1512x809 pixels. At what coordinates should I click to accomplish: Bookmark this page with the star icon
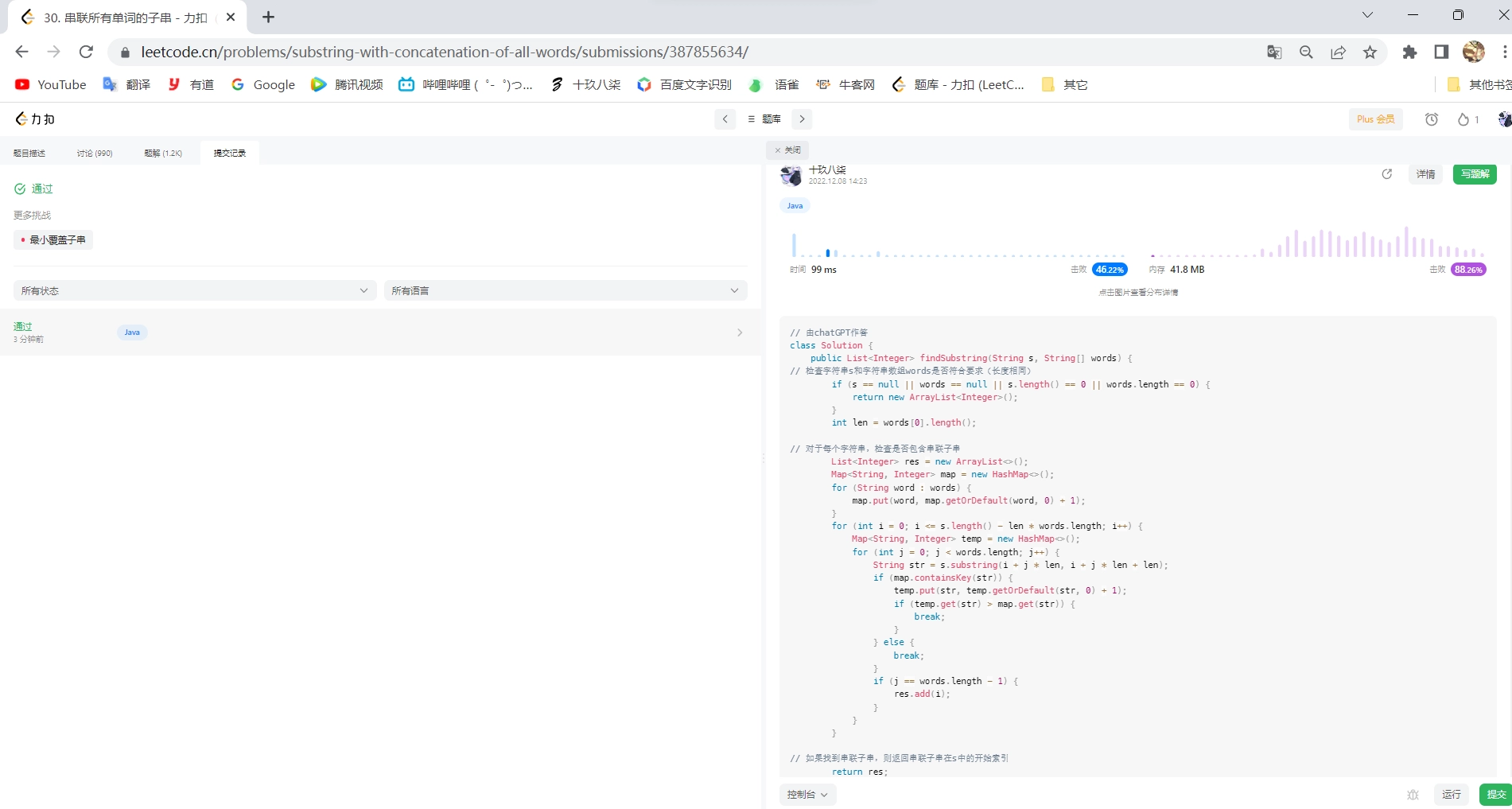coord(1370,53)
